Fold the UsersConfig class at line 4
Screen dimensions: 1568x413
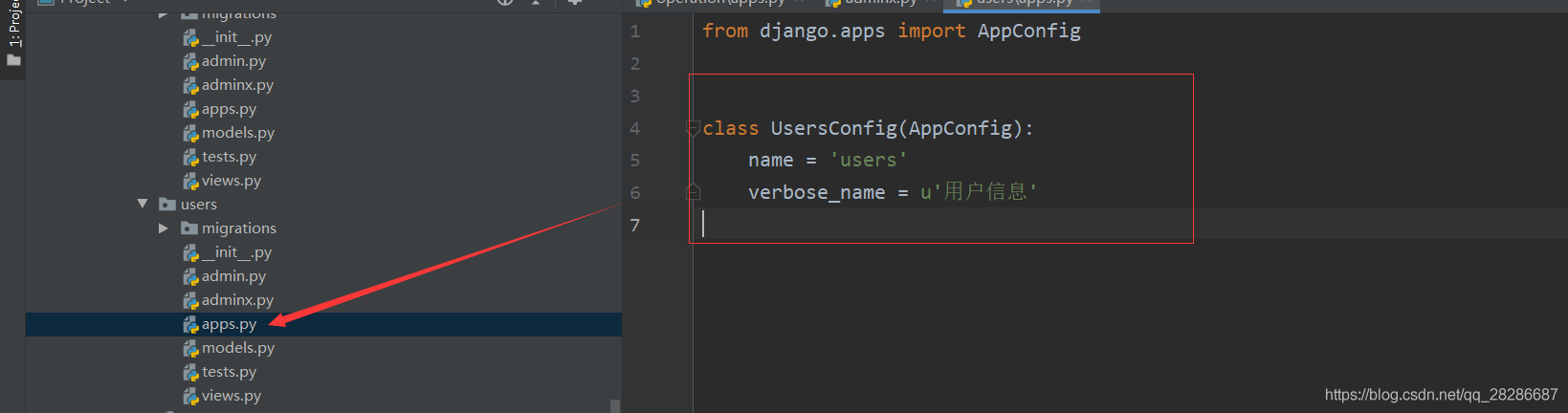pos(694,128)
